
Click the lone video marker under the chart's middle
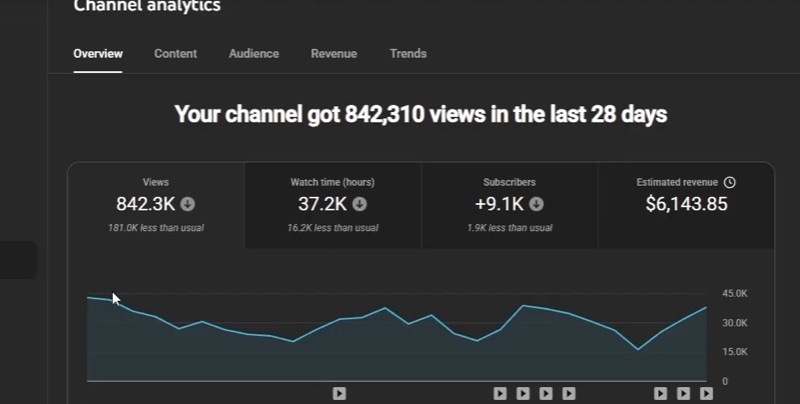coord(339,393)
